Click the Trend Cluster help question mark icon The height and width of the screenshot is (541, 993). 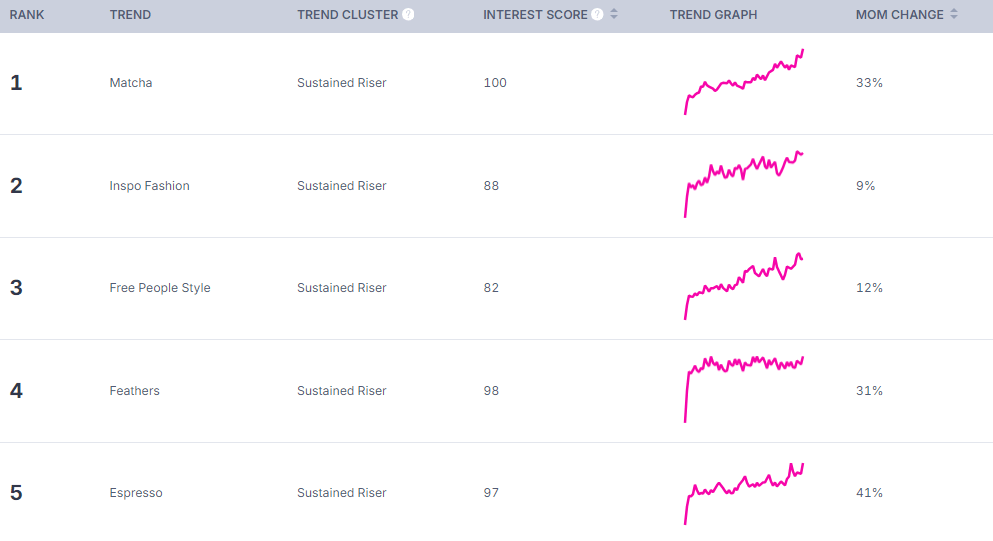click(408, 15)
